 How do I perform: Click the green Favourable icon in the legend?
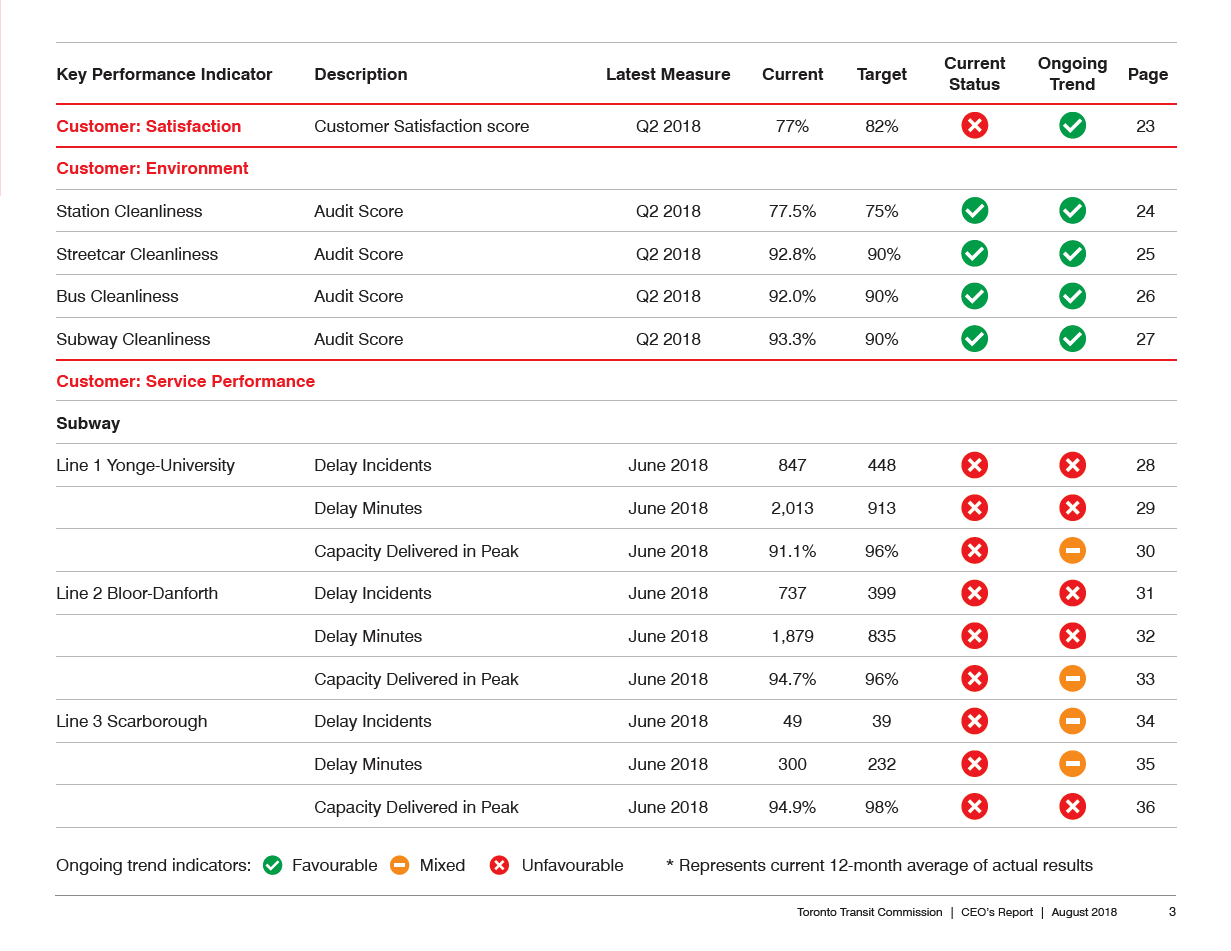(x=272, y=866)
